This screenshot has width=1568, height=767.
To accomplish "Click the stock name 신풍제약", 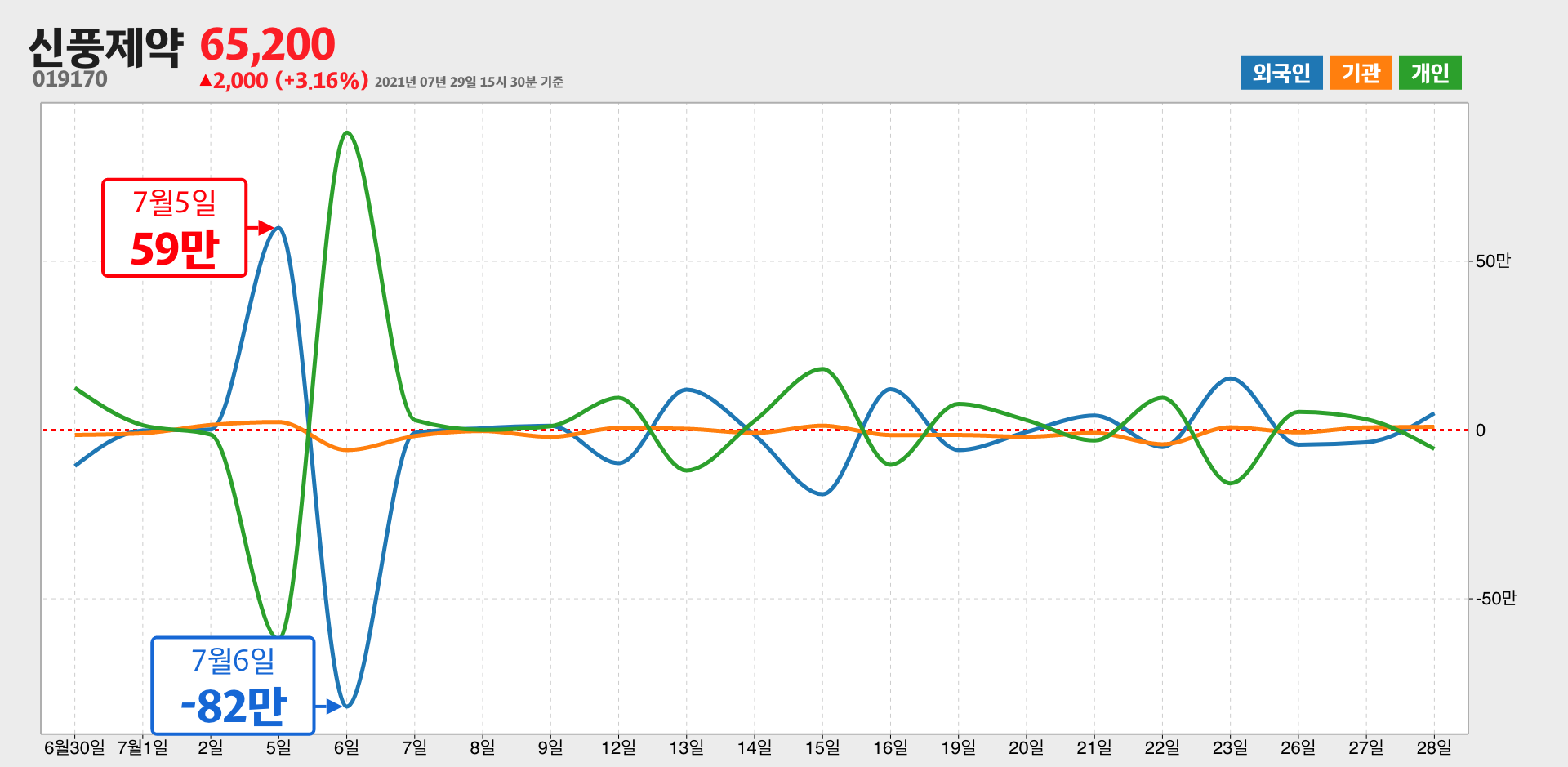I will coord(106,47).
